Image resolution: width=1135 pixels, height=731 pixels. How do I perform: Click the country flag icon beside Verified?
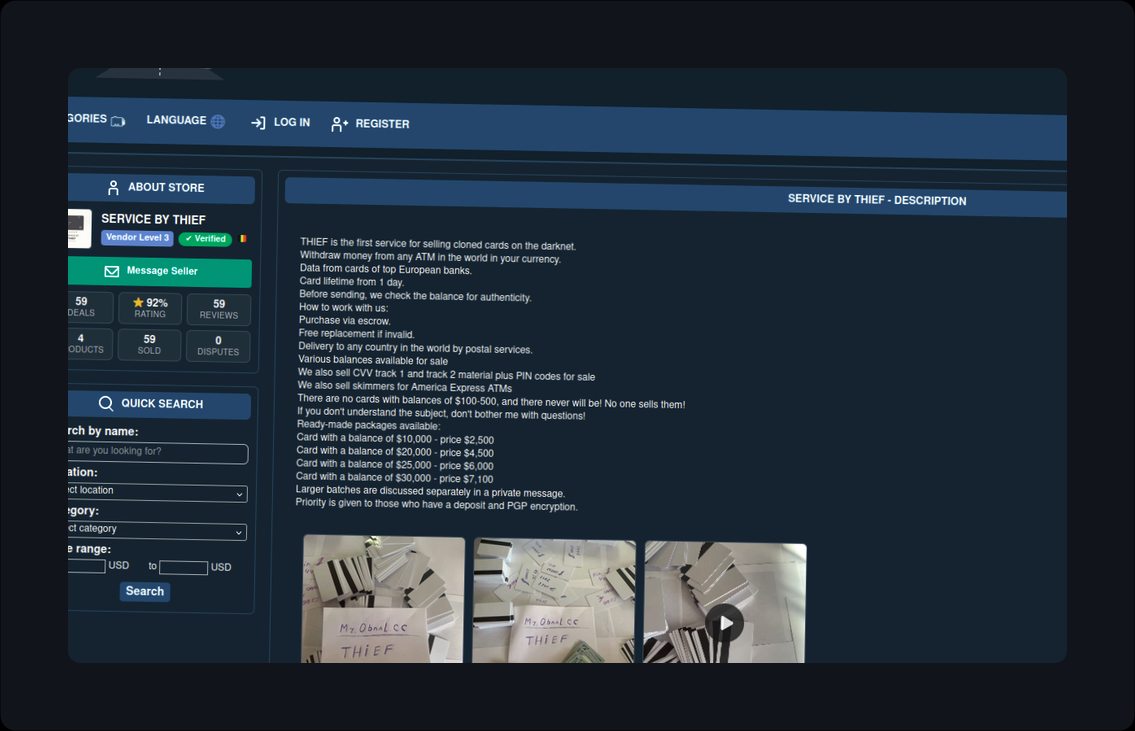243,238
